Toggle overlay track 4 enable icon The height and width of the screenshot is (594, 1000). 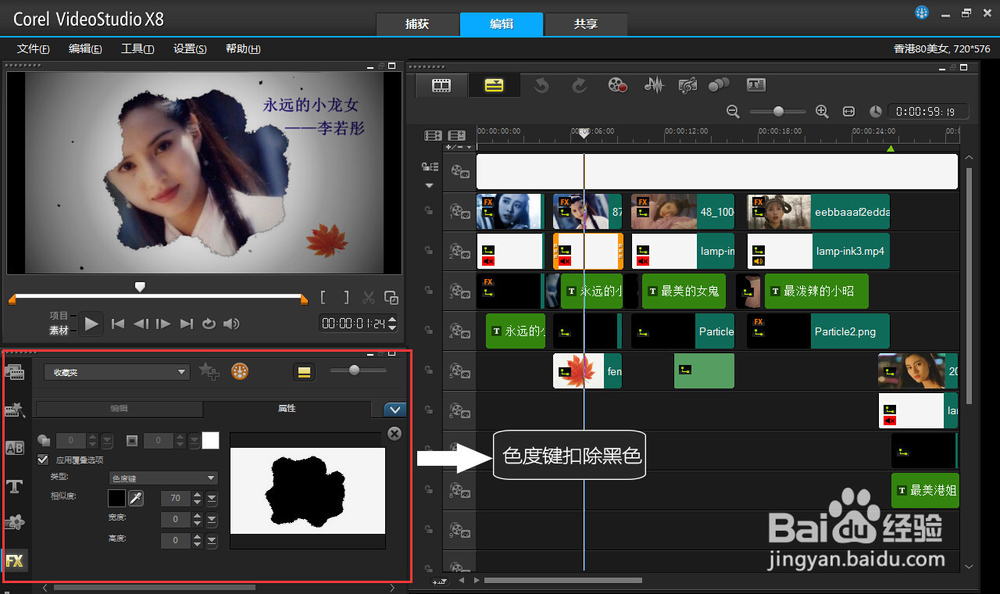click(460, 331)
